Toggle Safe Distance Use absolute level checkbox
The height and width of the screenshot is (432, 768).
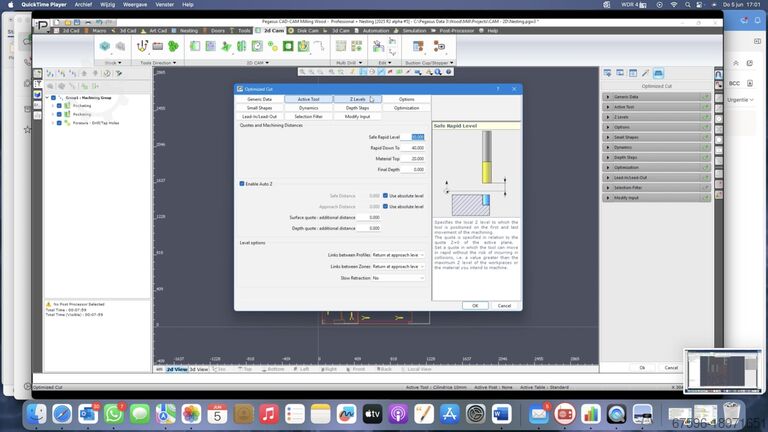[x=386, y=195]
